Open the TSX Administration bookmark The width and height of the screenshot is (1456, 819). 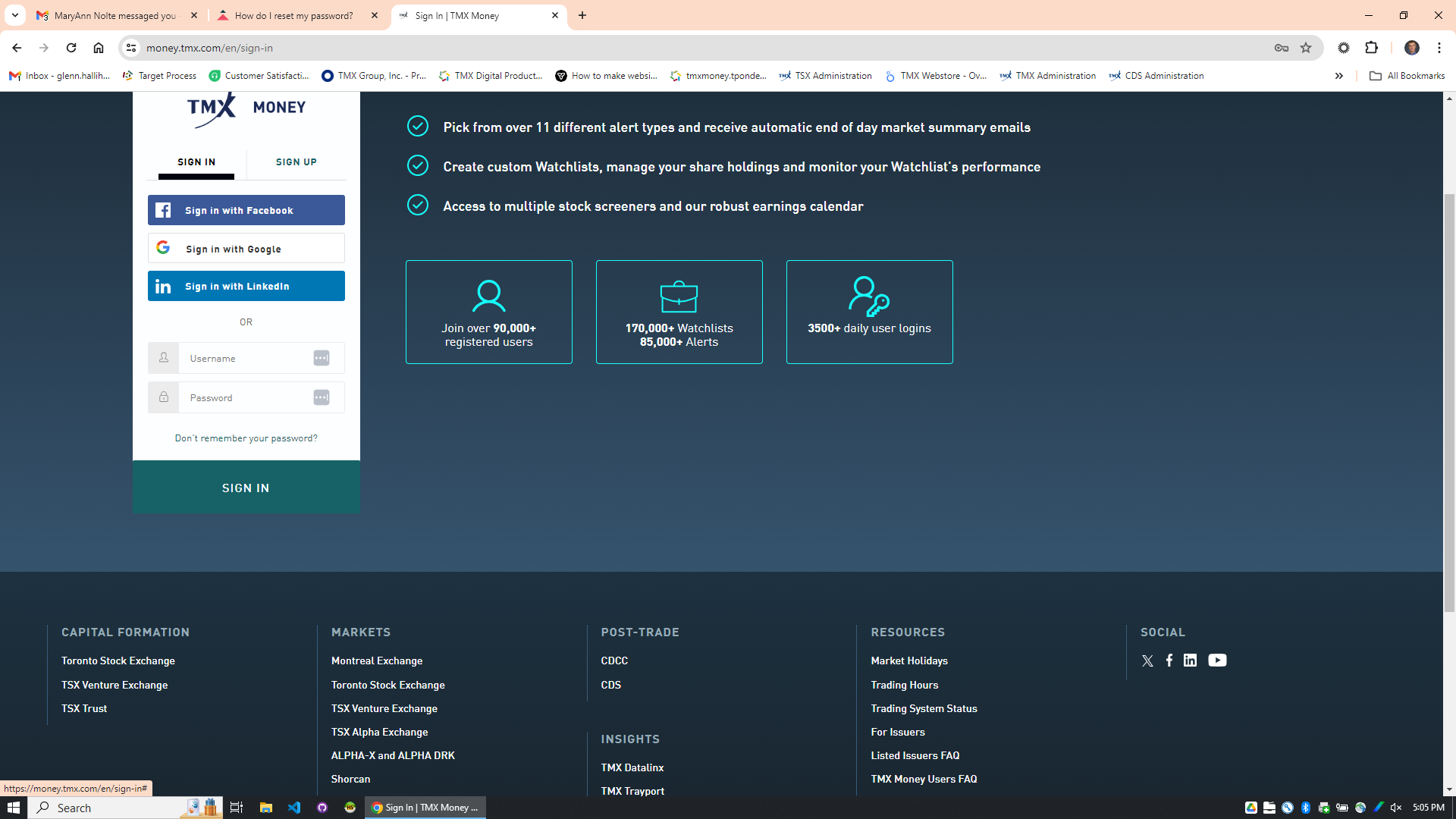click(x=826, y=76)
